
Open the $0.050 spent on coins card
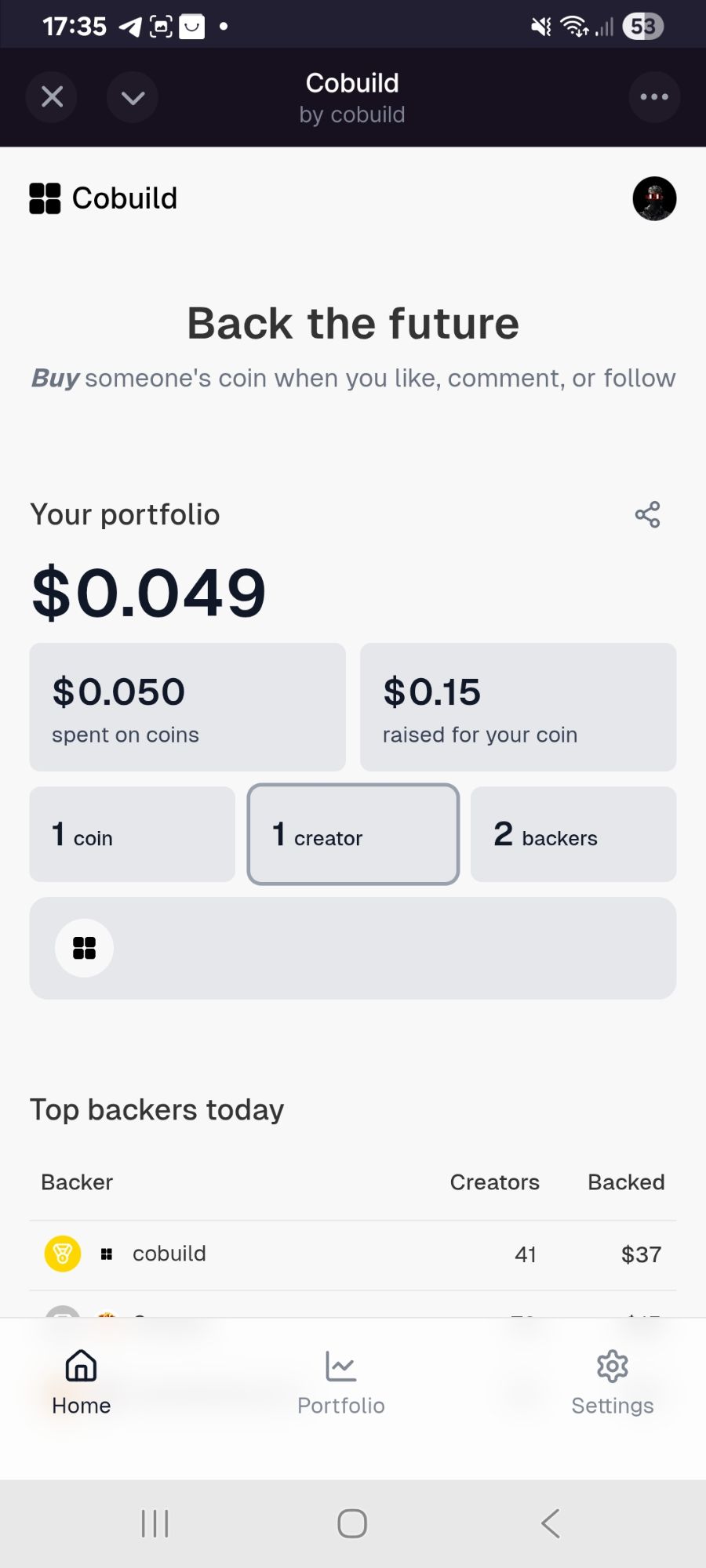187,707
